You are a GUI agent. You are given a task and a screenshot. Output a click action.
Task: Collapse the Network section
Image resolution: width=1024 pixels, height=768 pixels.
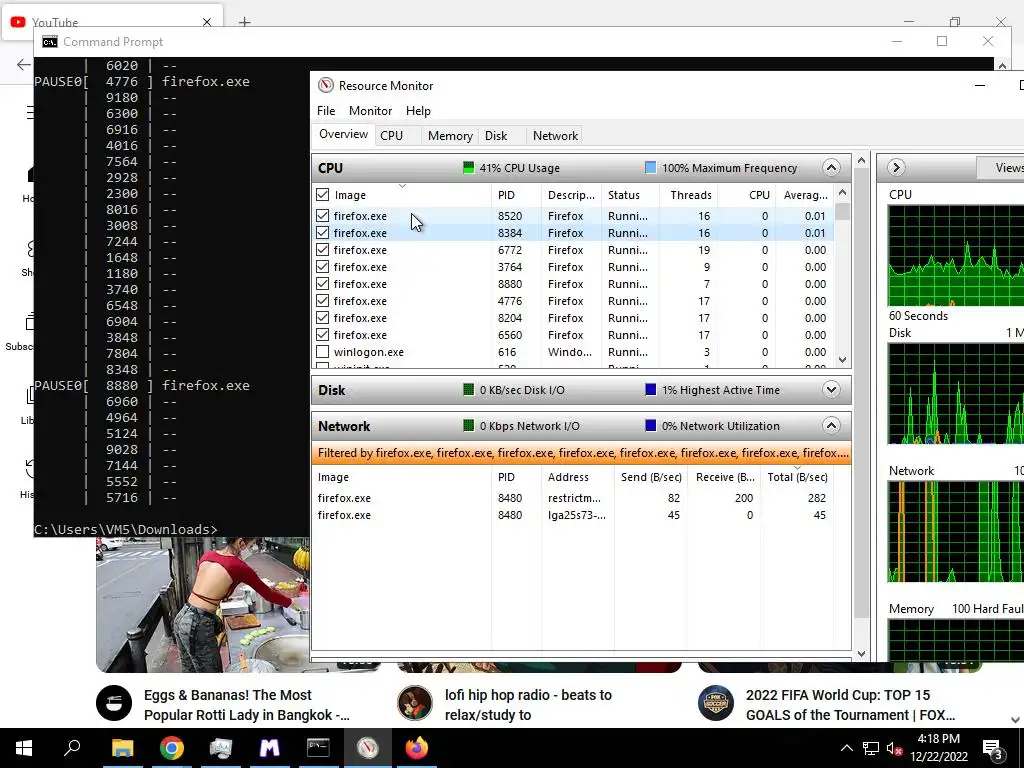[x=831, y=426]
